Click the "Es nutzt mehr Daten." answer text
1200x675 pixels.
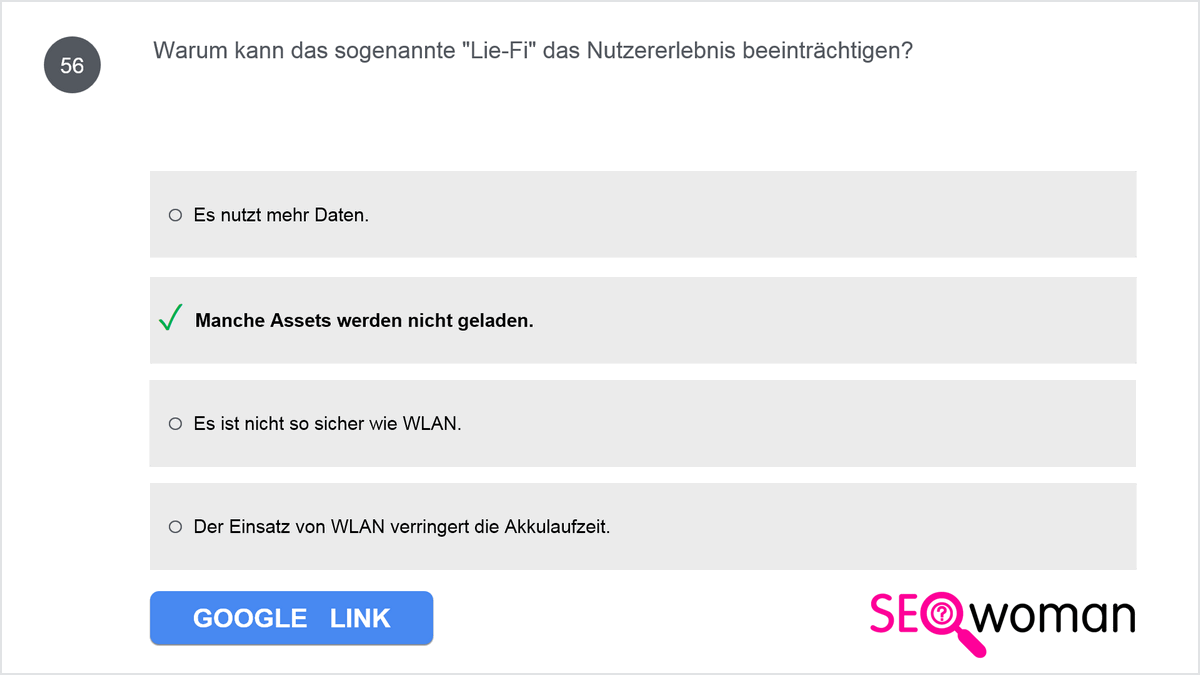pos(281,215)
